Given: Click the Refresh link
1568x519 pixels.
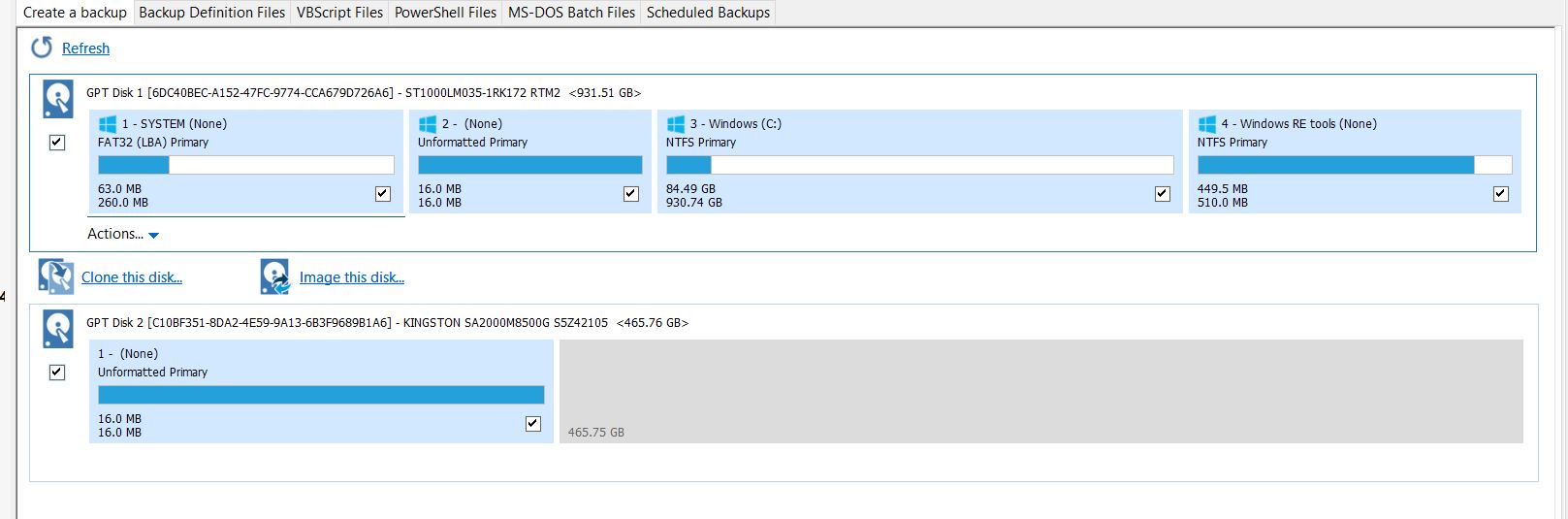Looking at the screenshot, I should tap(85, 49).
